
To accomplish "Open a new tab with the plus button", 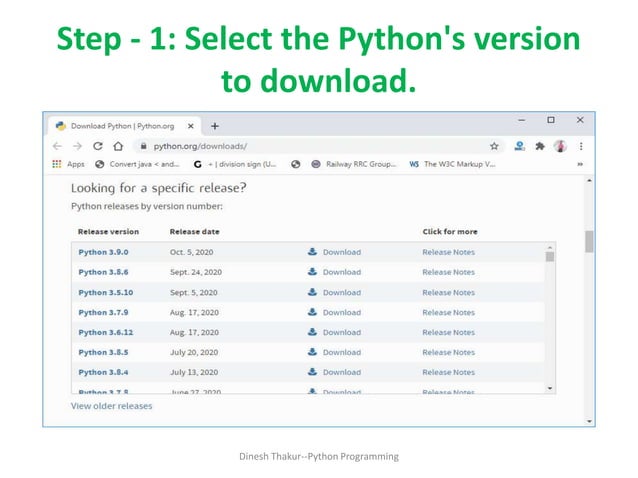I will pyautogui.click(x=215, y=126).
